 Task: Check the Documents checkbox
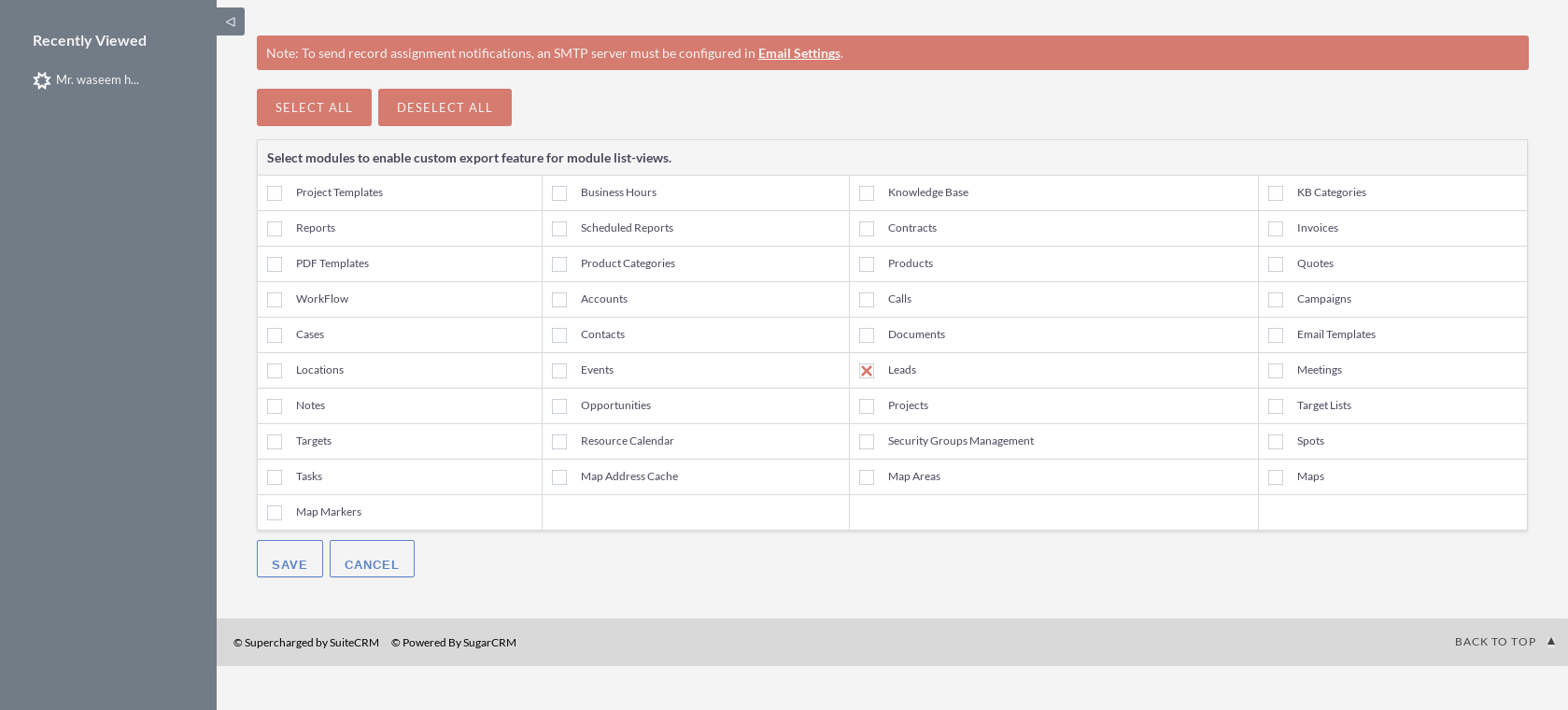(x=867, y=335)
